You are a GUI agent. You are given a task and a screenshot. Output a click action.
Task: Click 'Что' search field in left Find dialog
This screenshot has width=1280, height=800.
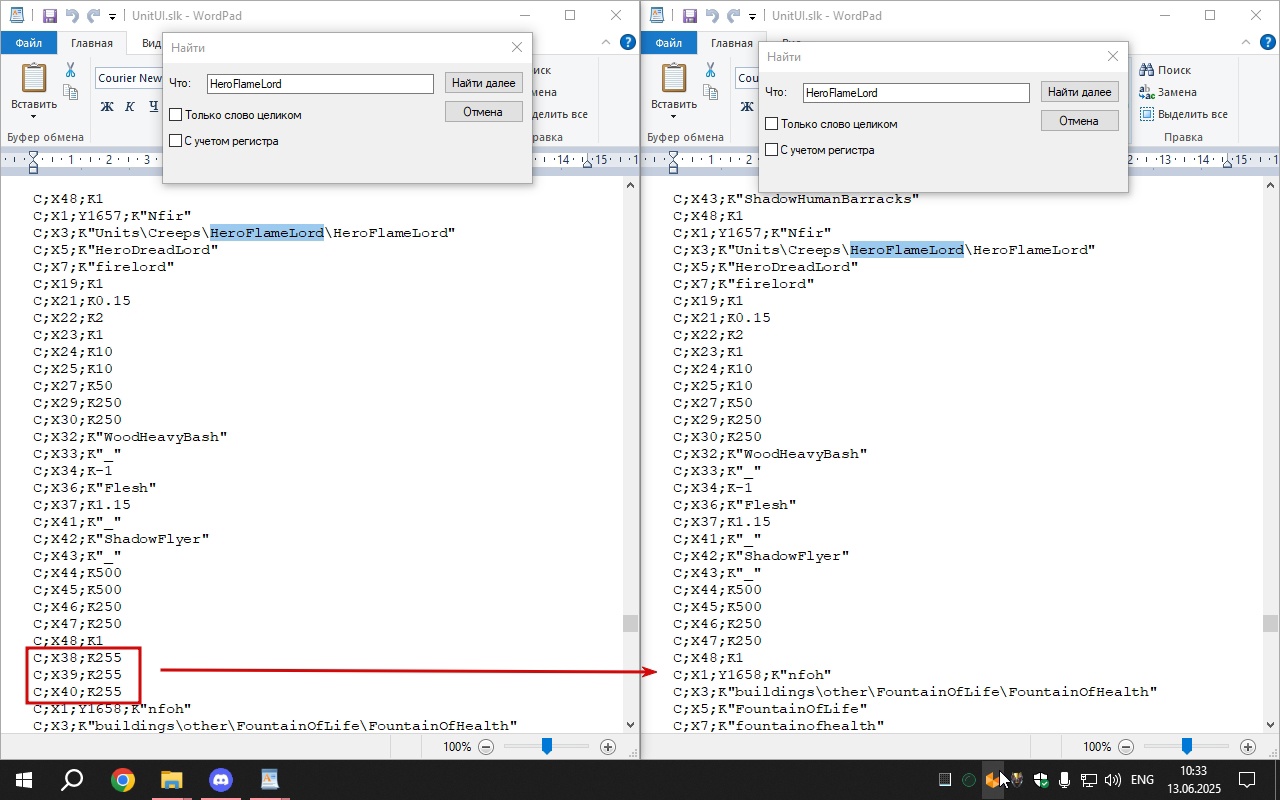tap(320, 84)
